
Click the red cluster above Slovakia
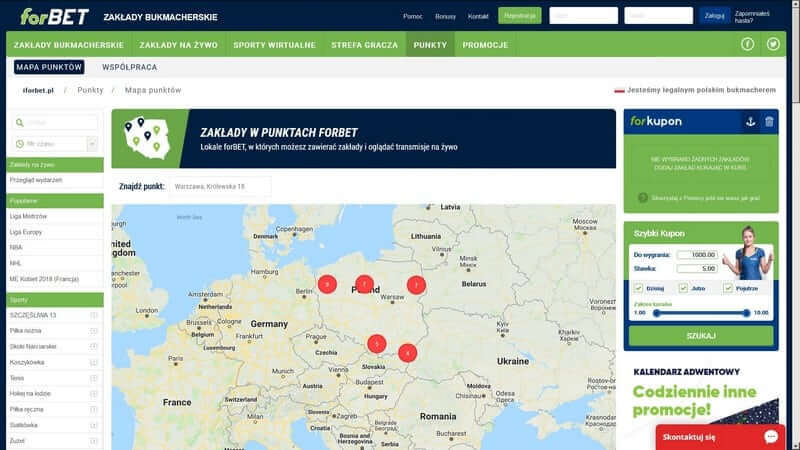click(x=407, y=353)
